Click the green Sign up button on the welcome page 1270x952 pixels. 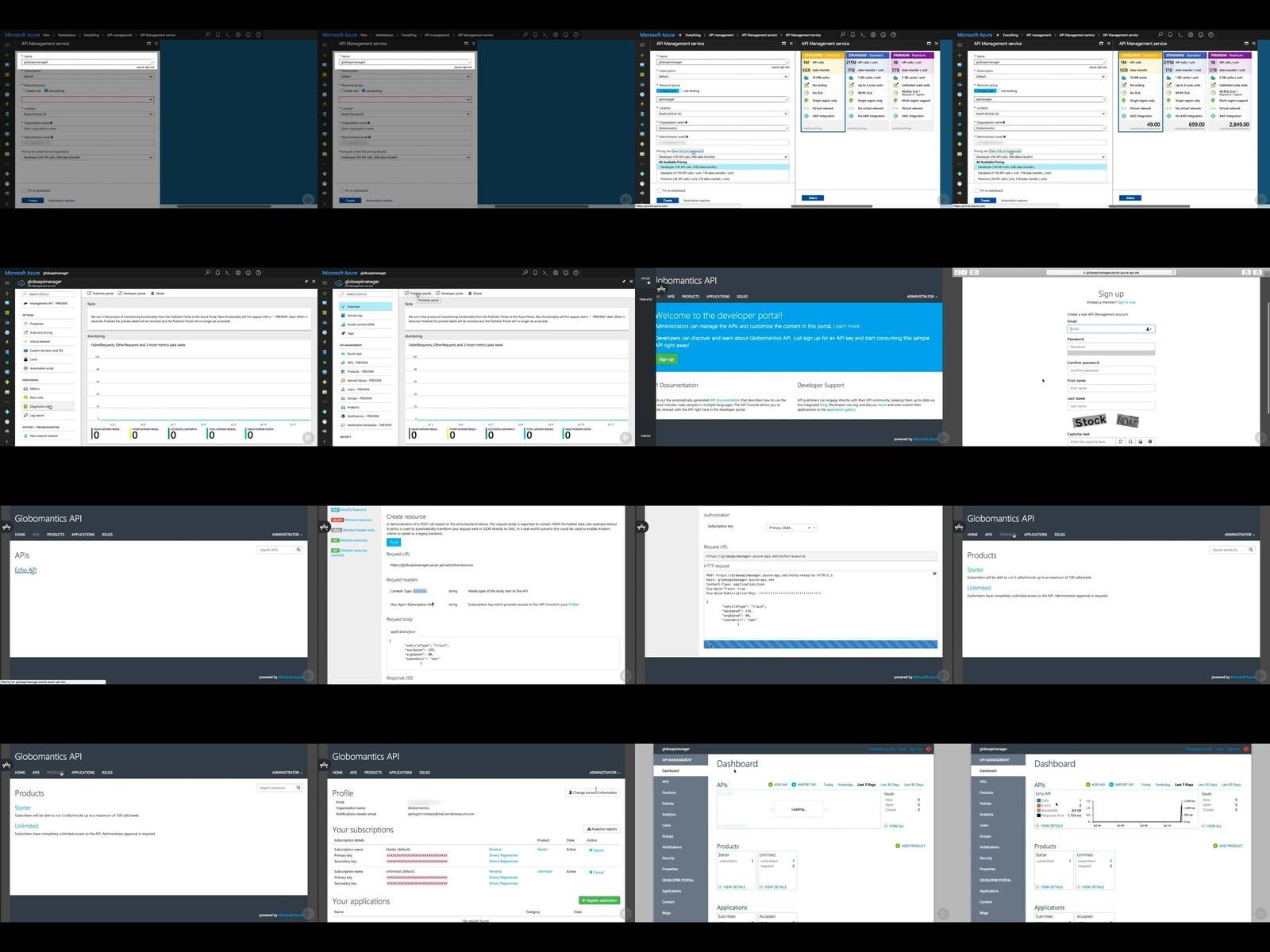click(x=666, y=359)
